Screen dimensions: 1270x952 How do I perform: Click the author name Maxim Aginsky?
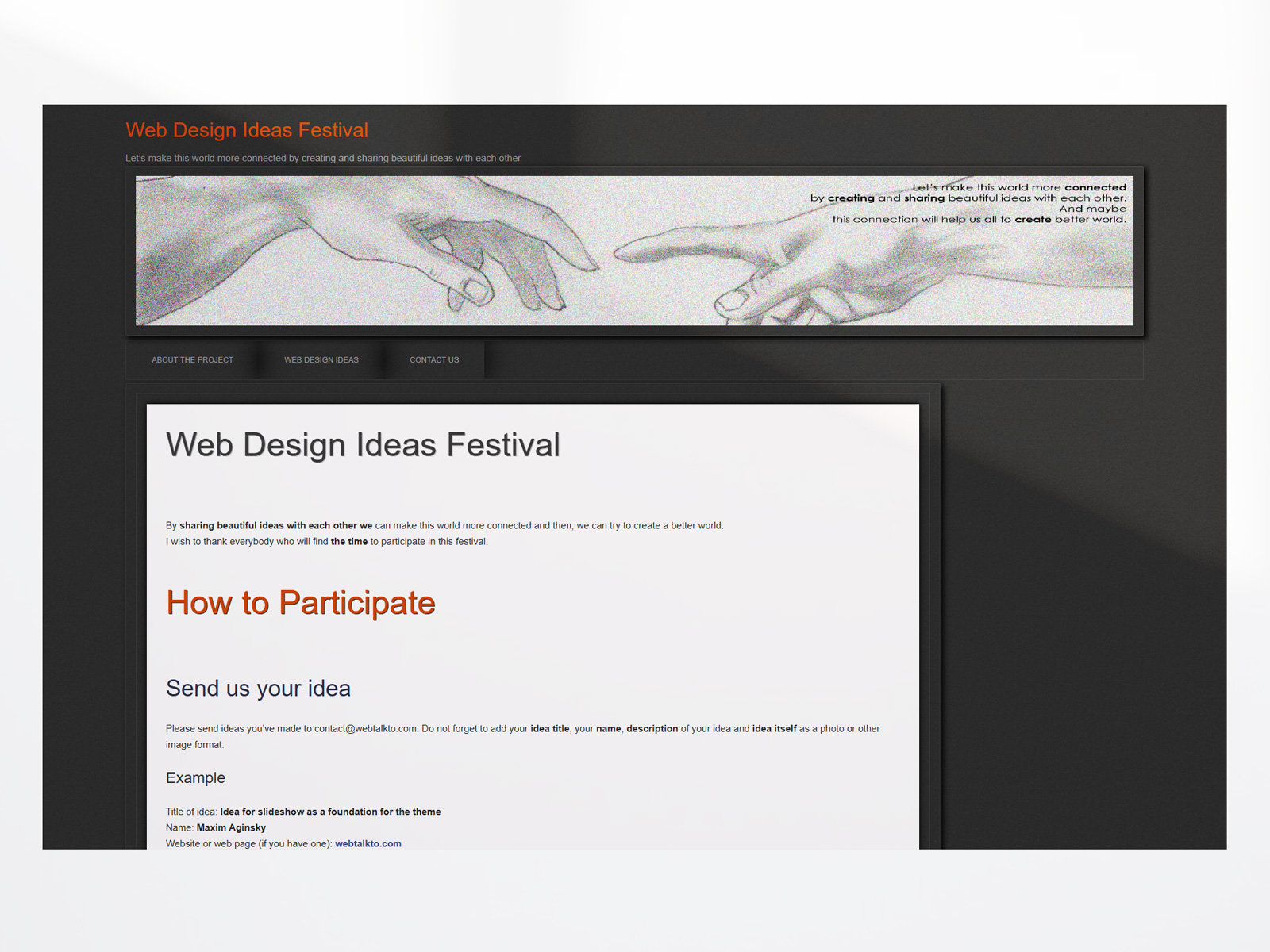(x=231, y=827)
